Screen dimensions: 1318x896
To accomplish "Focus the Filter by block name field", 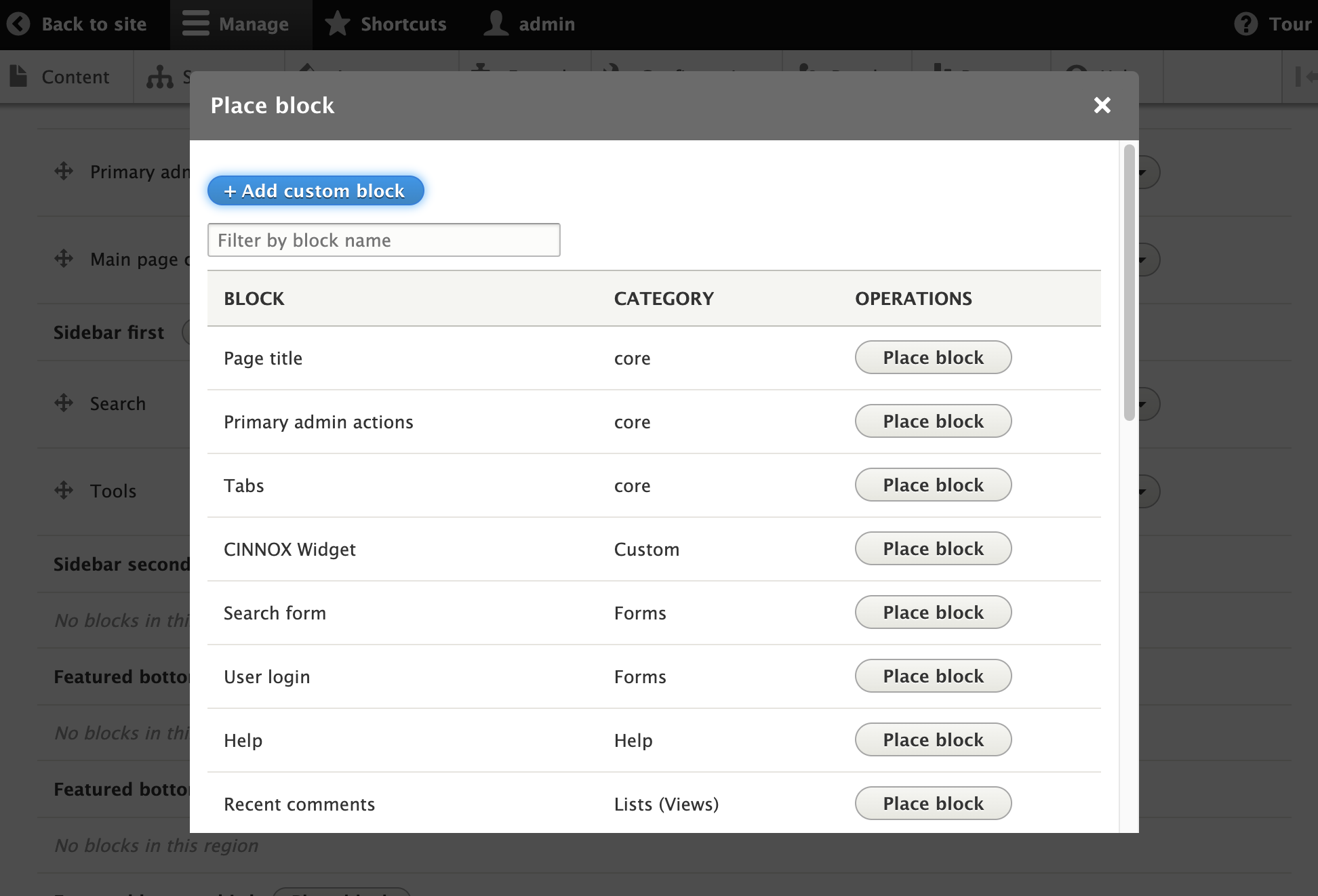I will click(x=384, y=240).
